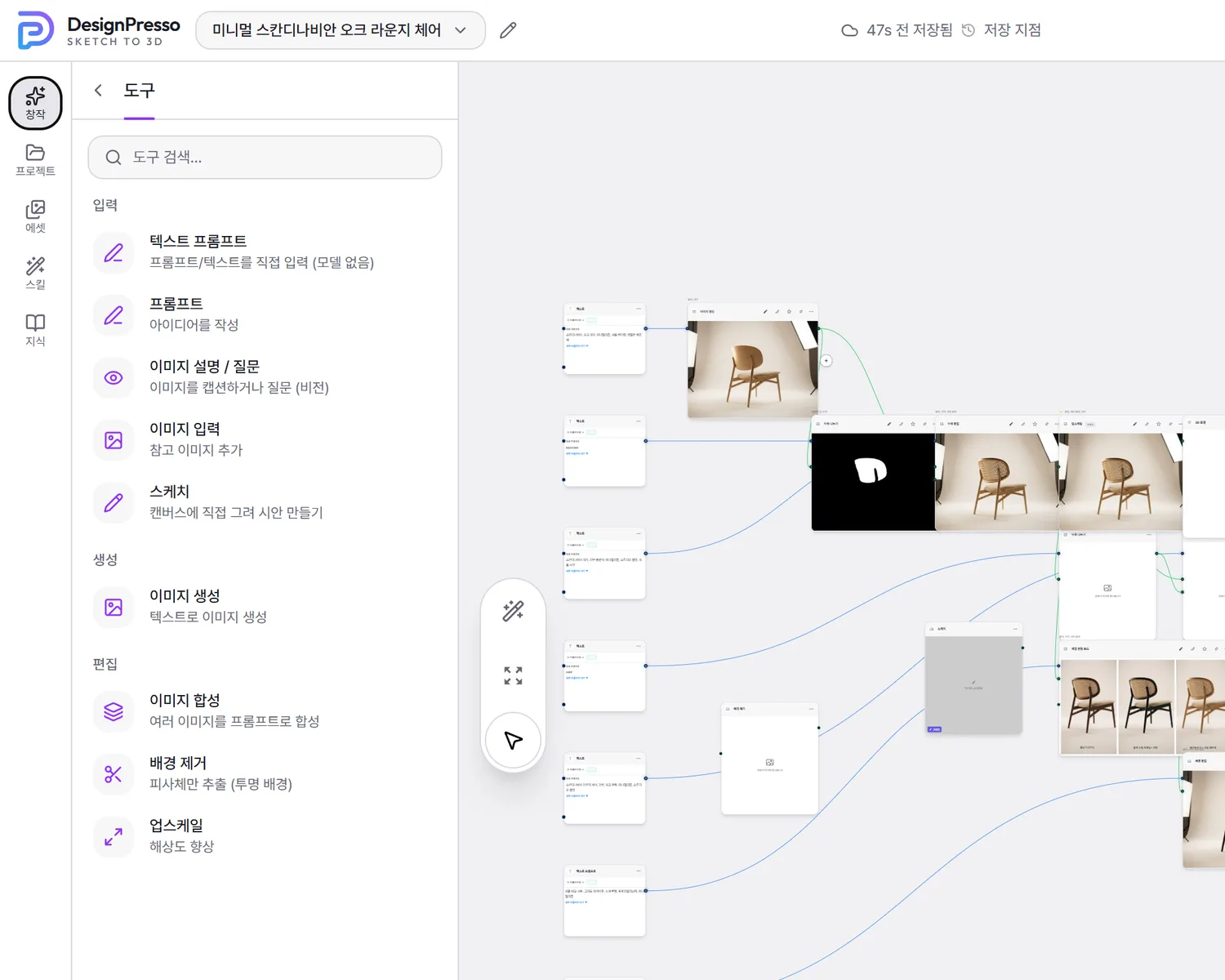
Task: Click the image icon beside 이미지 생성
Action: click(x=114, y=608)
